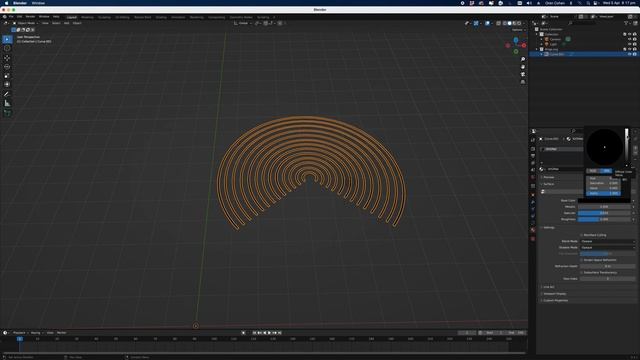Toggle Subsurface Translucency checkbox
This screenshot has height=360, width=640.
(x=582, y=272)
